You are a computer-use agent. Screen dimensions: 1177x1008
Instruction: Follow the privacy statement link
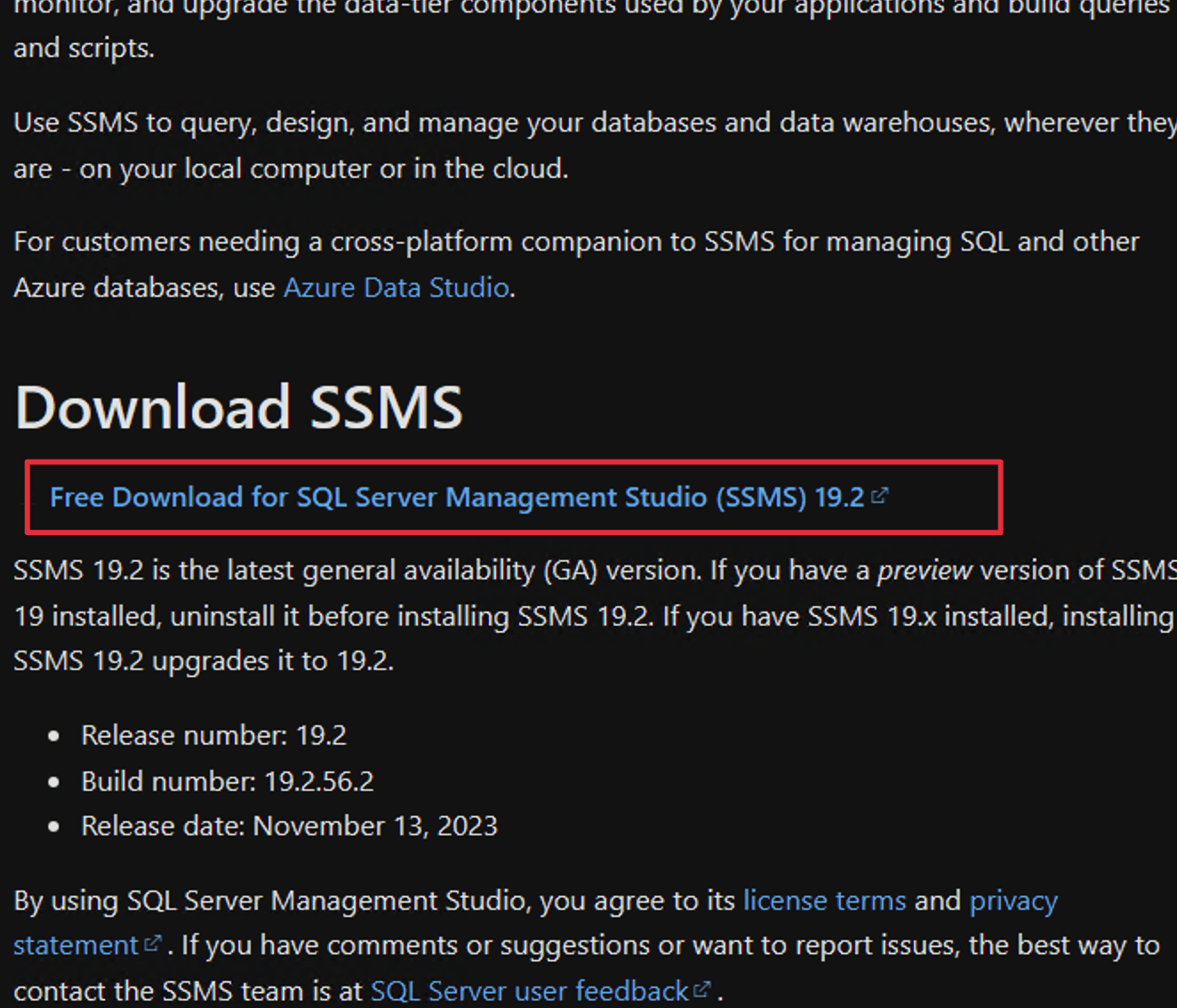pyautogui.click(x=1013, y=901)
